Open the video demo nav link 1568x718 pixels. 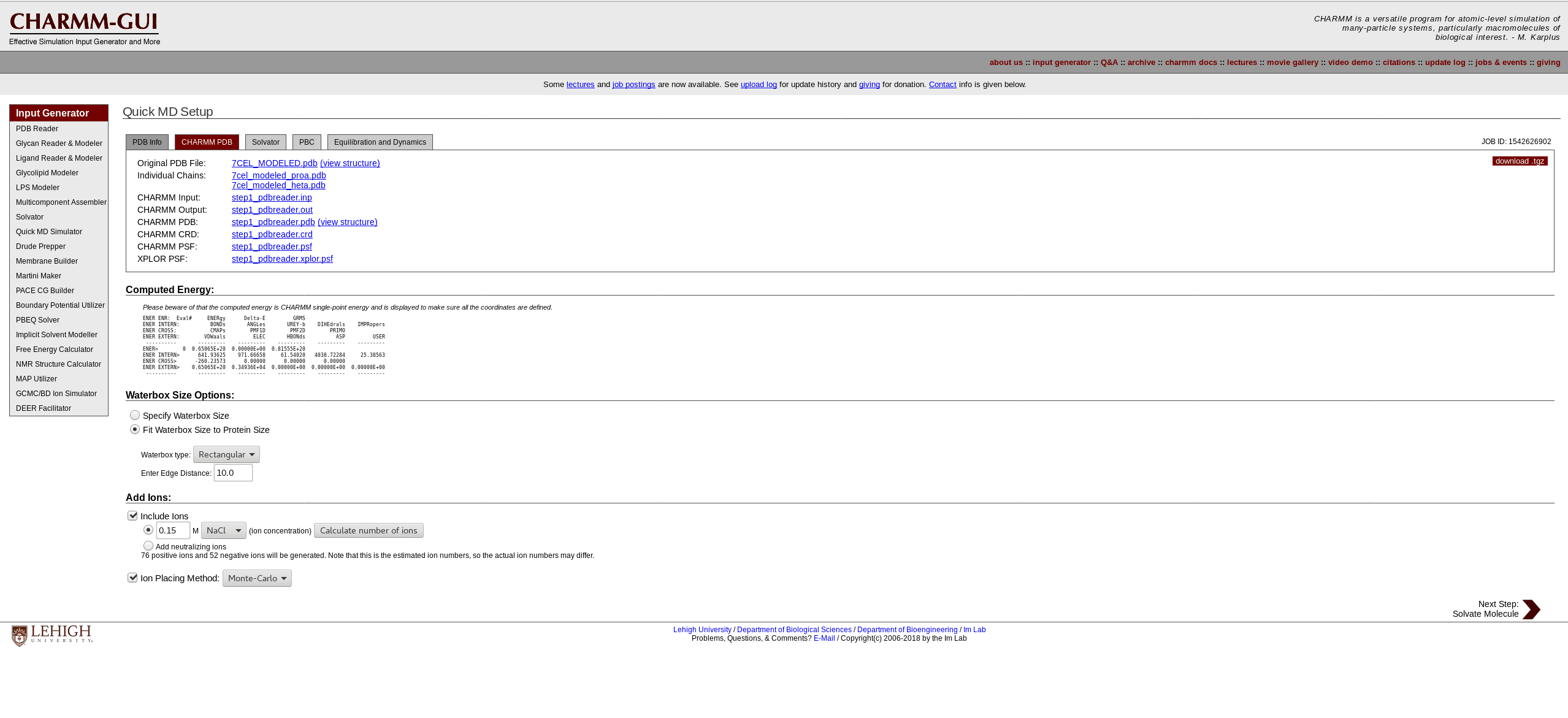tap(1350, 63)
